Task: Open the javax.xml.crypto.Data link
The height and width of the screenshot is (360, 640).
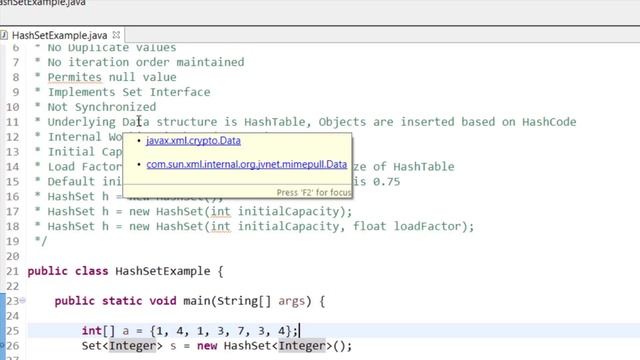Action: tap(193, 140)
